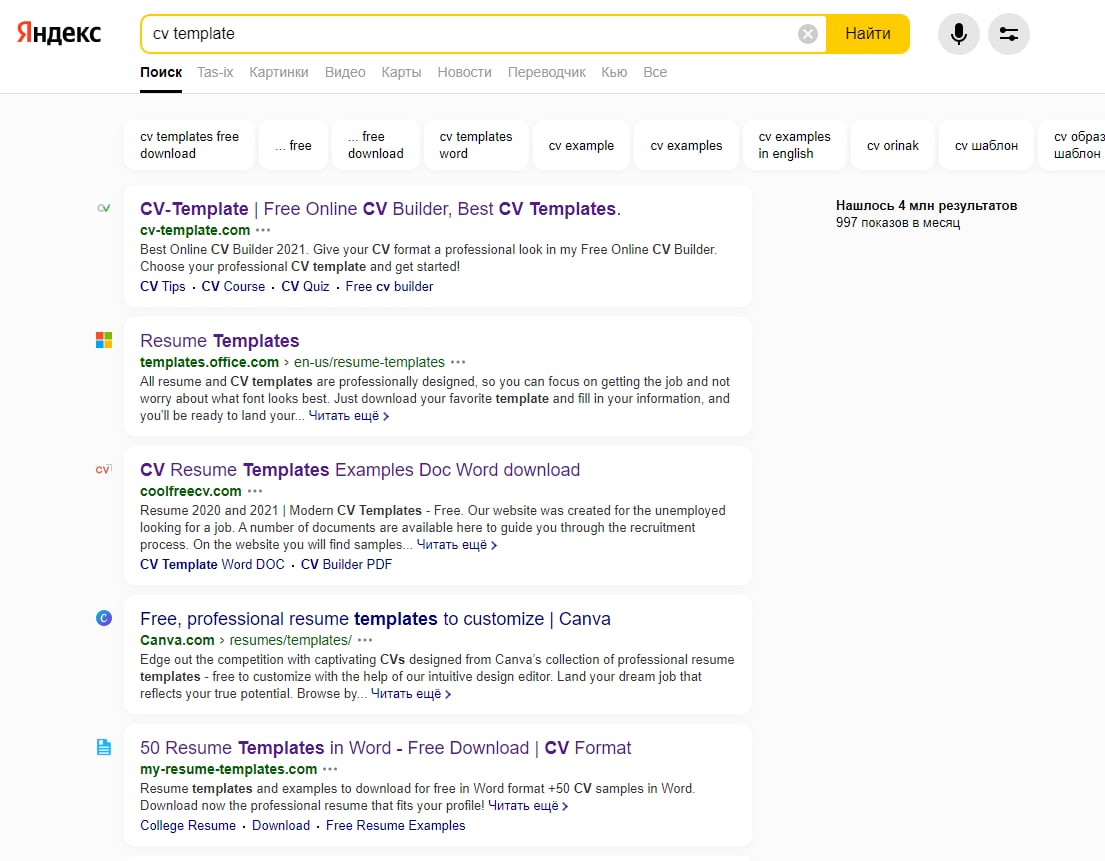Click '997 показов в месяц' text
This screenshot has width=1105, height=861.
898,223
